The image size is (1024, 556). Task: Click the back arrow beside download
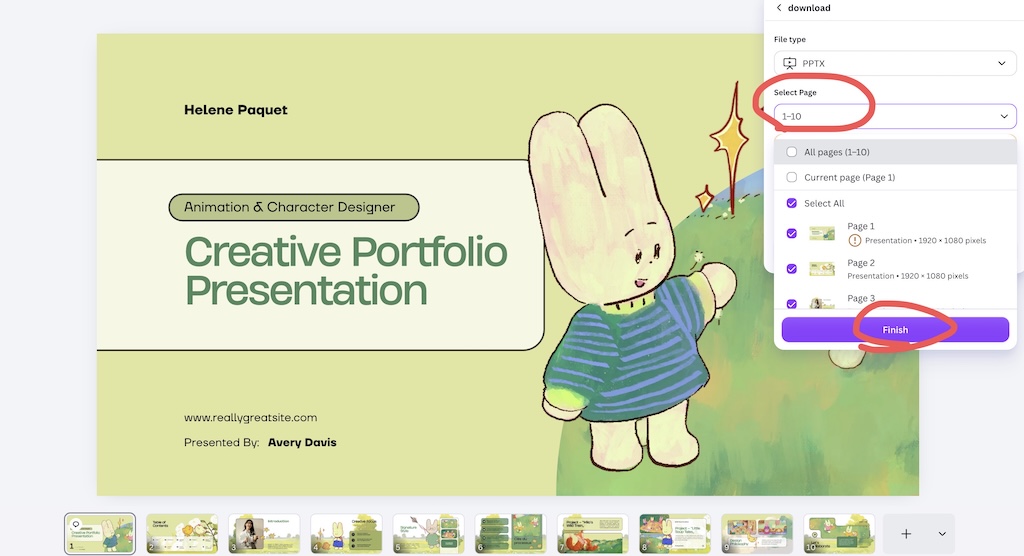pos(778,8)
